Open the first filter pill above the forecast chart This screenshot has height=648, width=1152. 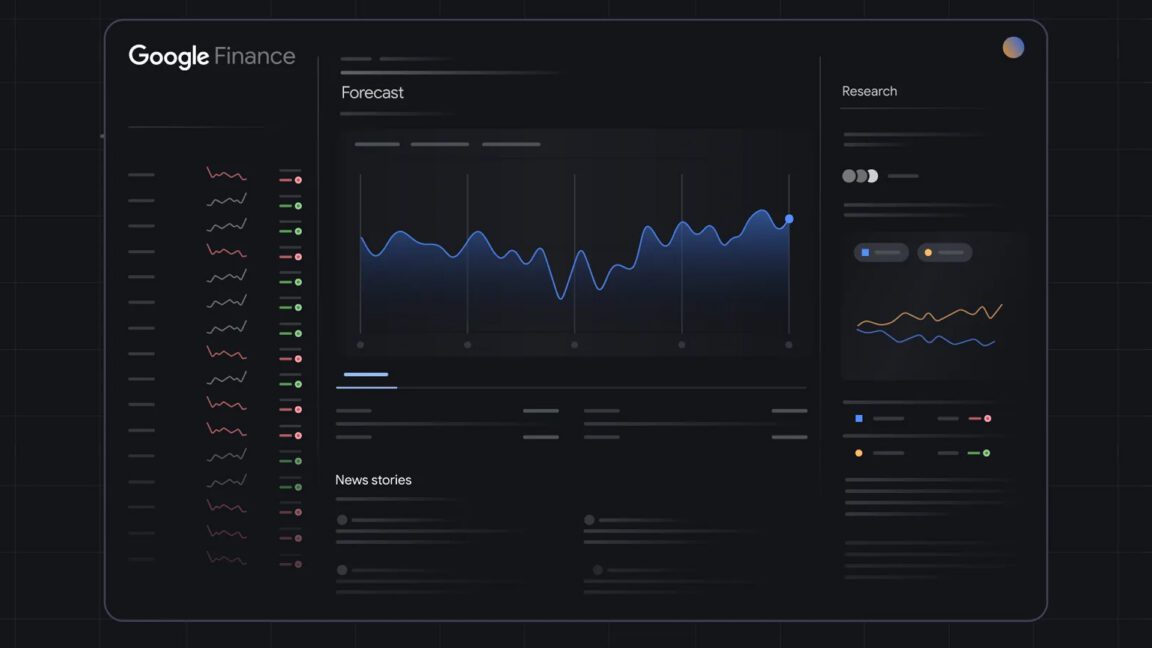pyautogui.click(x=374, y=143)
